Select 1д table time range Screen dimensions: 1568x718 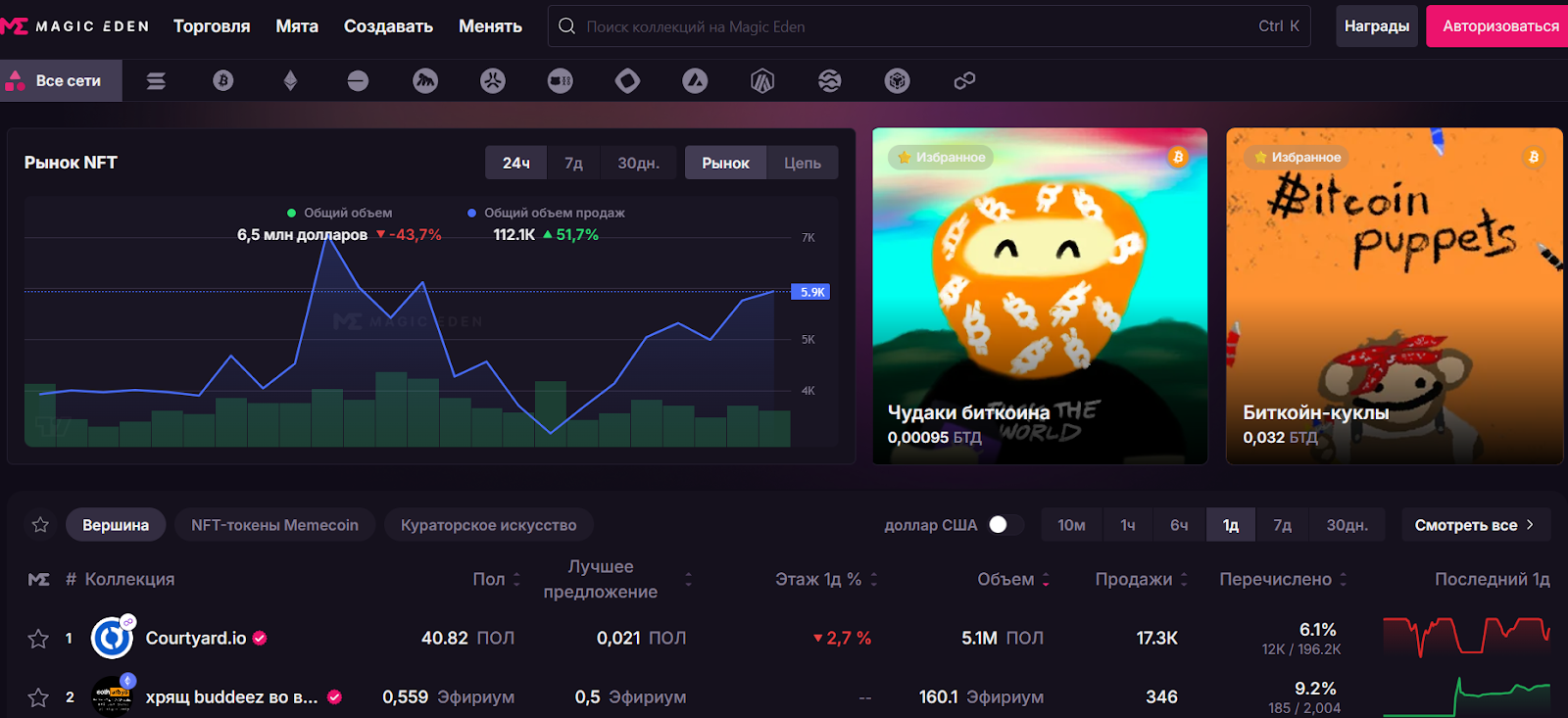1231,525
